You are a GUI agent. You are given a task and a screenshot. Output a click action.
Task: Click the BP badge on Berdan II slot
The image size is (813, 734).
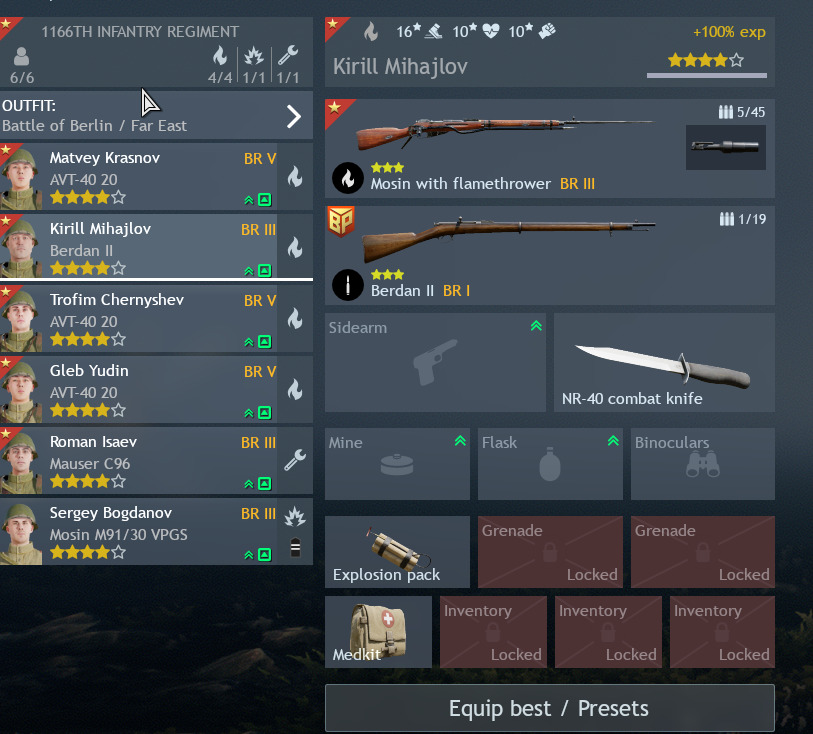341,221
